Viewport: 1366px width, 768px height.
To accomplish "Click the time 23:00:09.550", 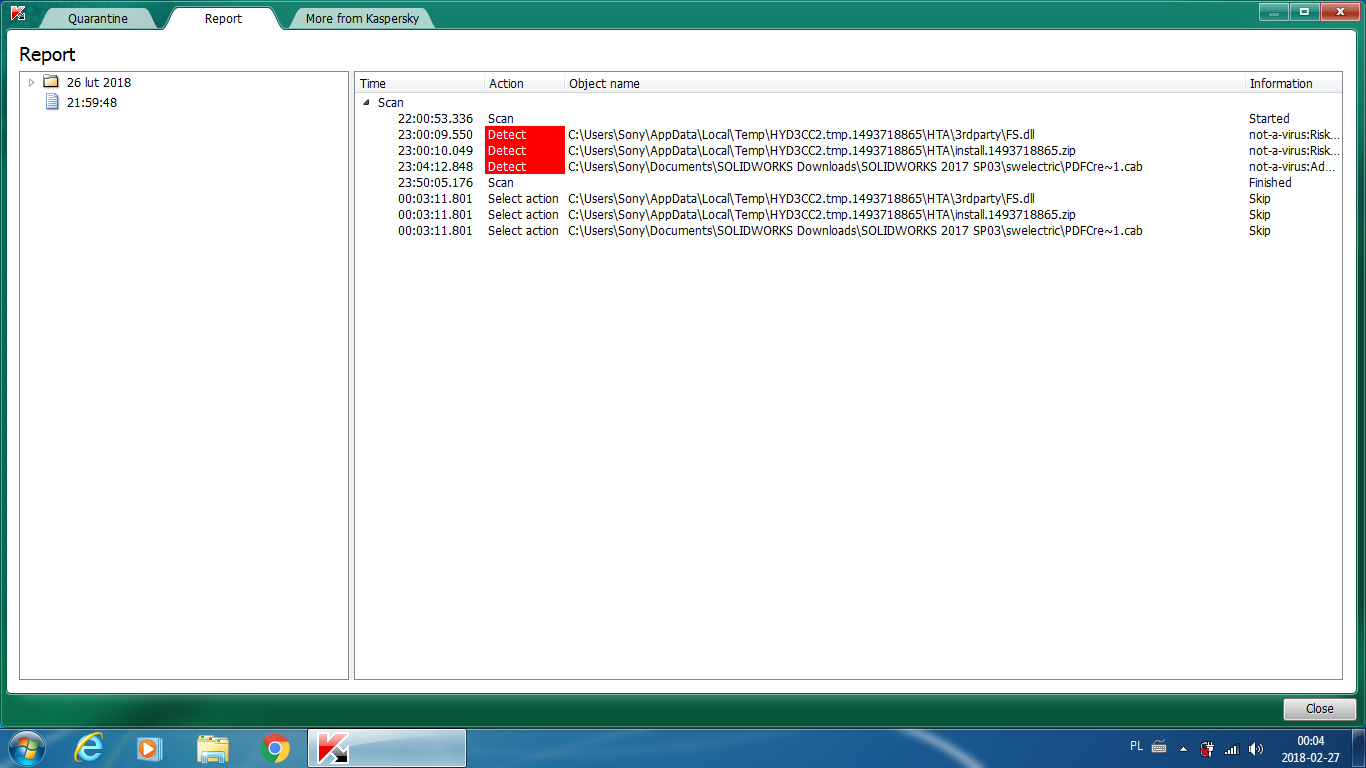I will [x=435, y=134].
